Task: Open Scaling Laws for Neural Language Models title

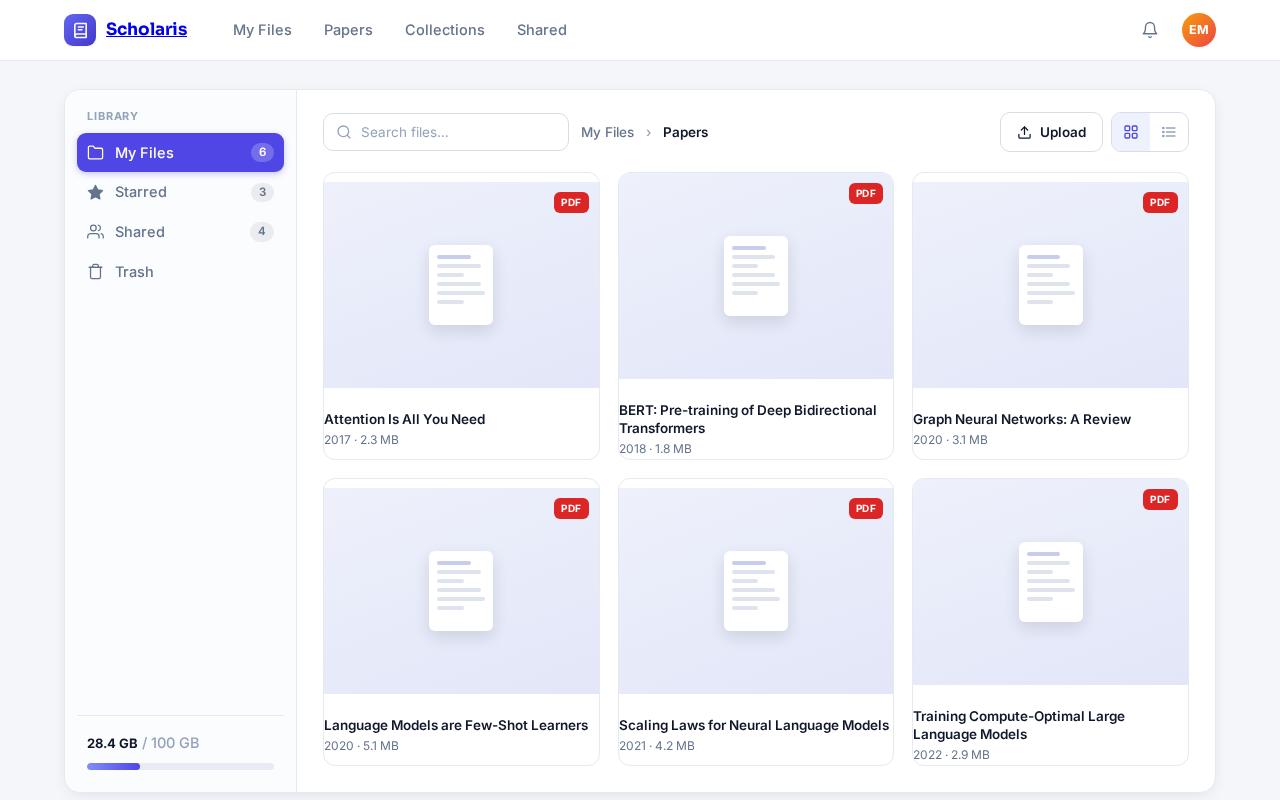Action: tap(754, 725)
